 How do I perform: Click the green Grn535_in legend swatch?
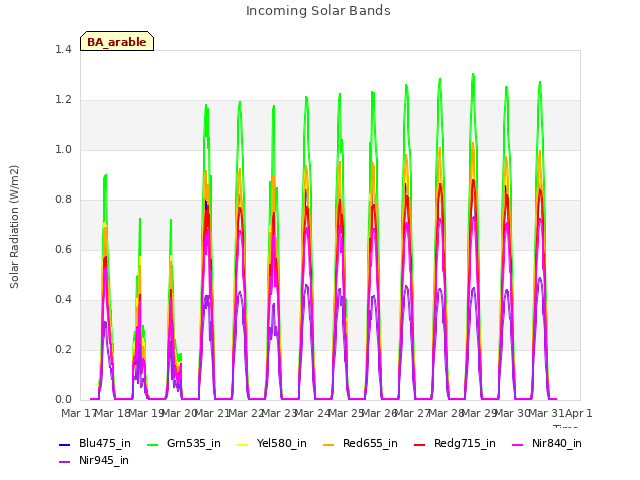pos(153,444)
